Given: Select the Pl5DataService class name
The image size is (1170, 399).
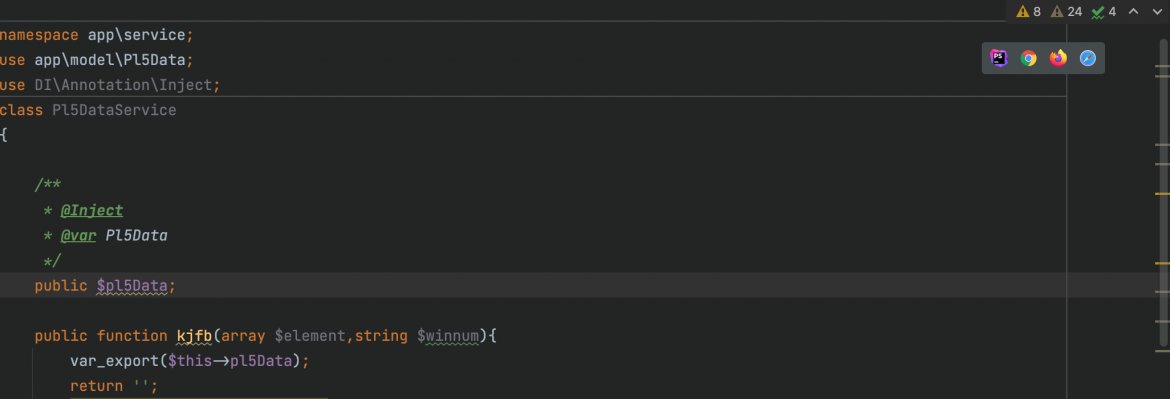Looking at the screenshot, I should 114,110.
